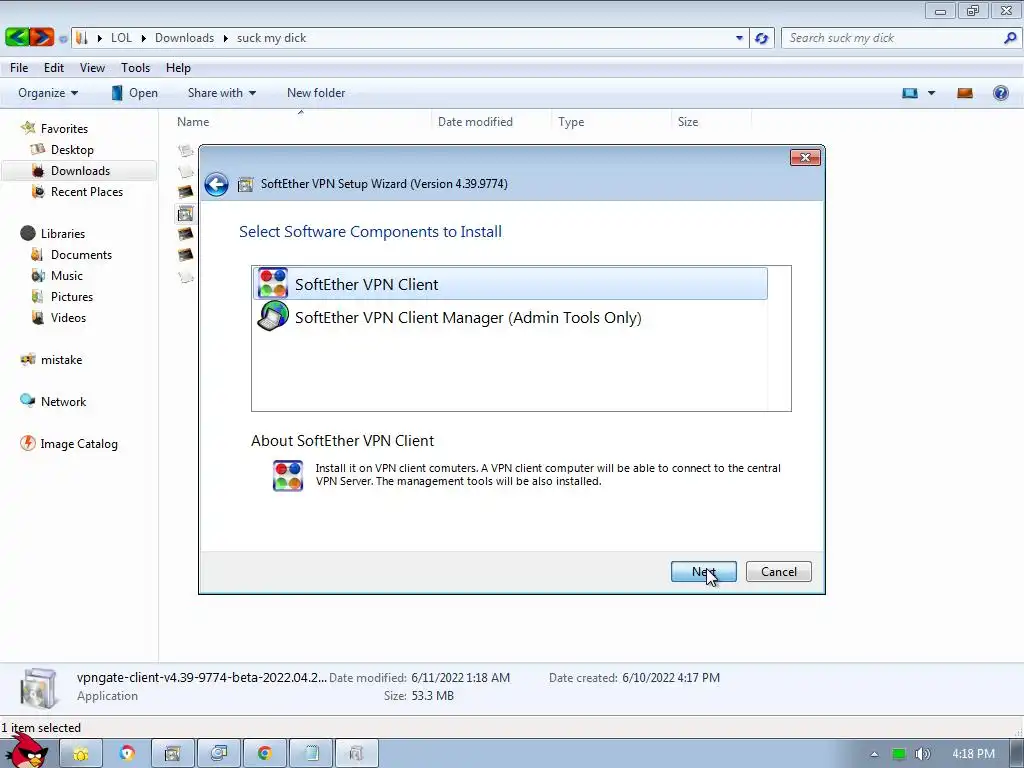Go back in Explorer with green arrow
Image resolution: width=1024 pixels, height=768 pixels.
click(16, 37)
